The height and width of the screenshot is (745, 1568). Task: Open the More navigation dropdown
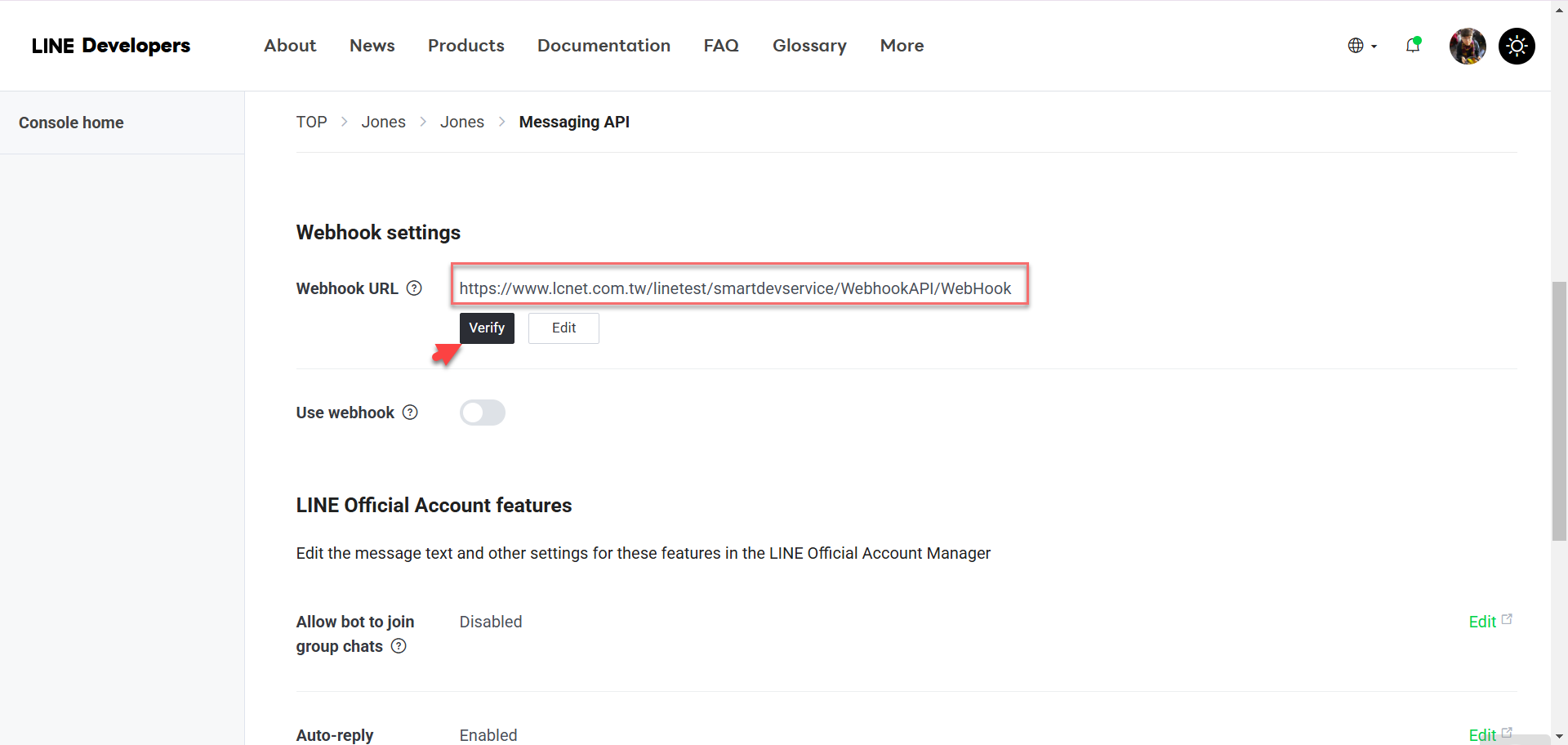click(x=902, y=46)
